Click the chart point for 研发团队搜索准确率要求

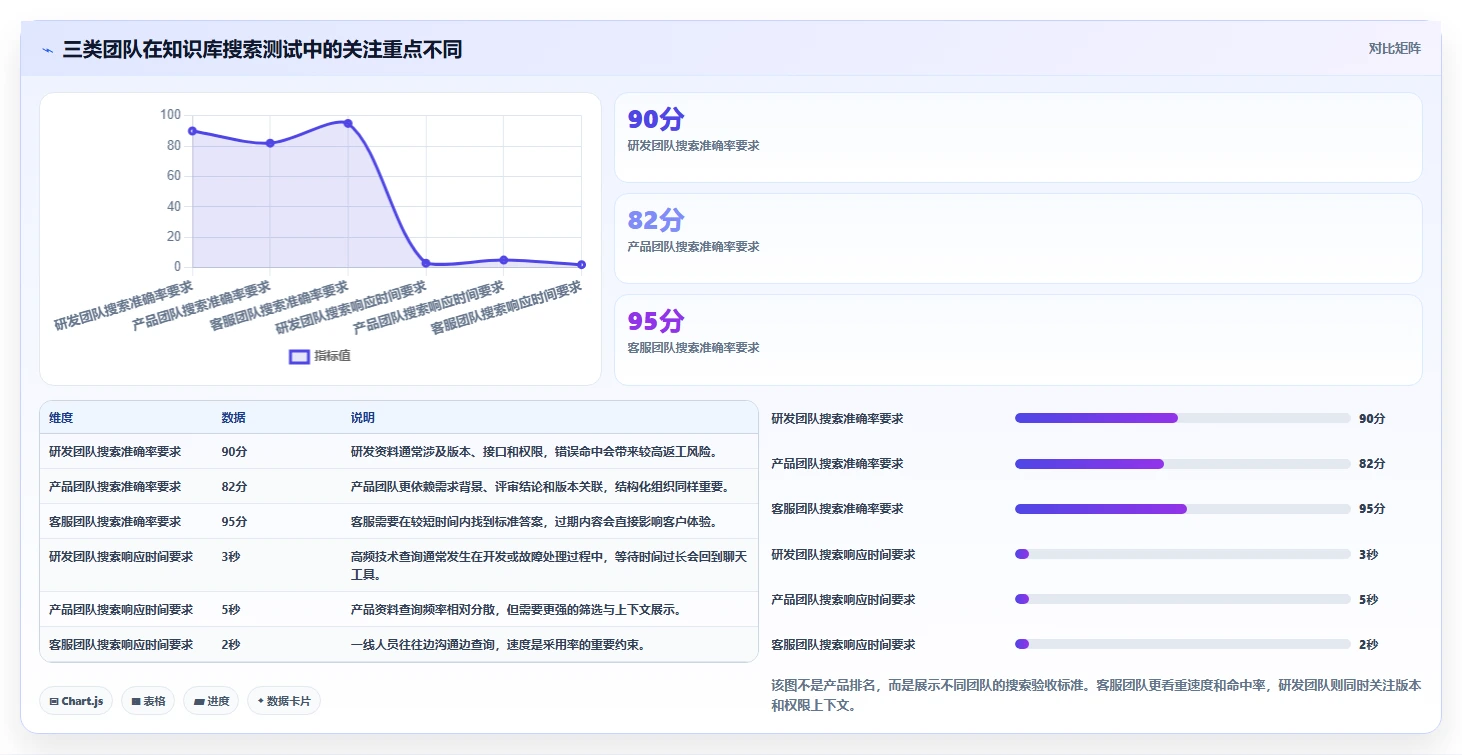[192, 131]
